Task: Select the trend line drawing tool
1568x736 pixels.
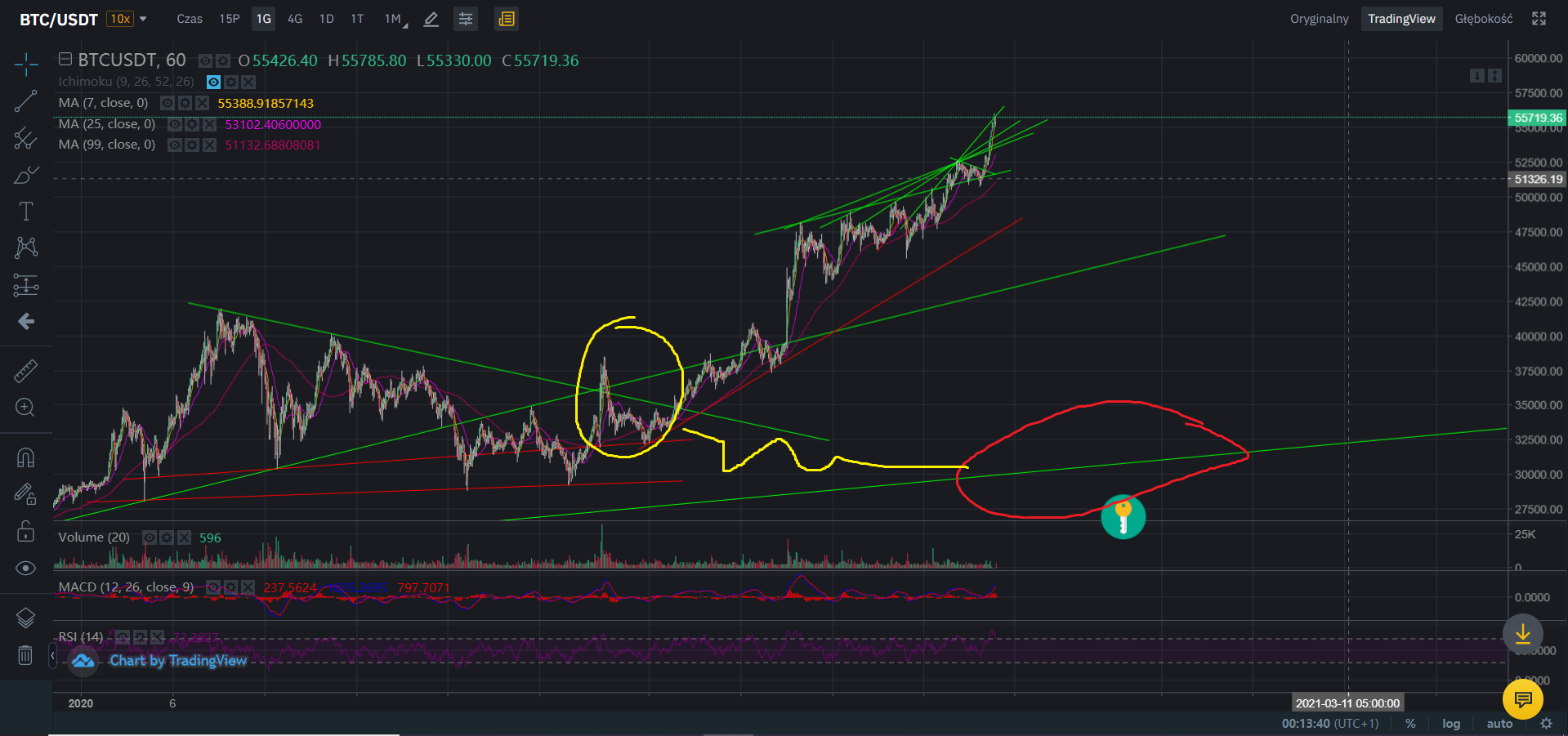Action: coord(25,101)
